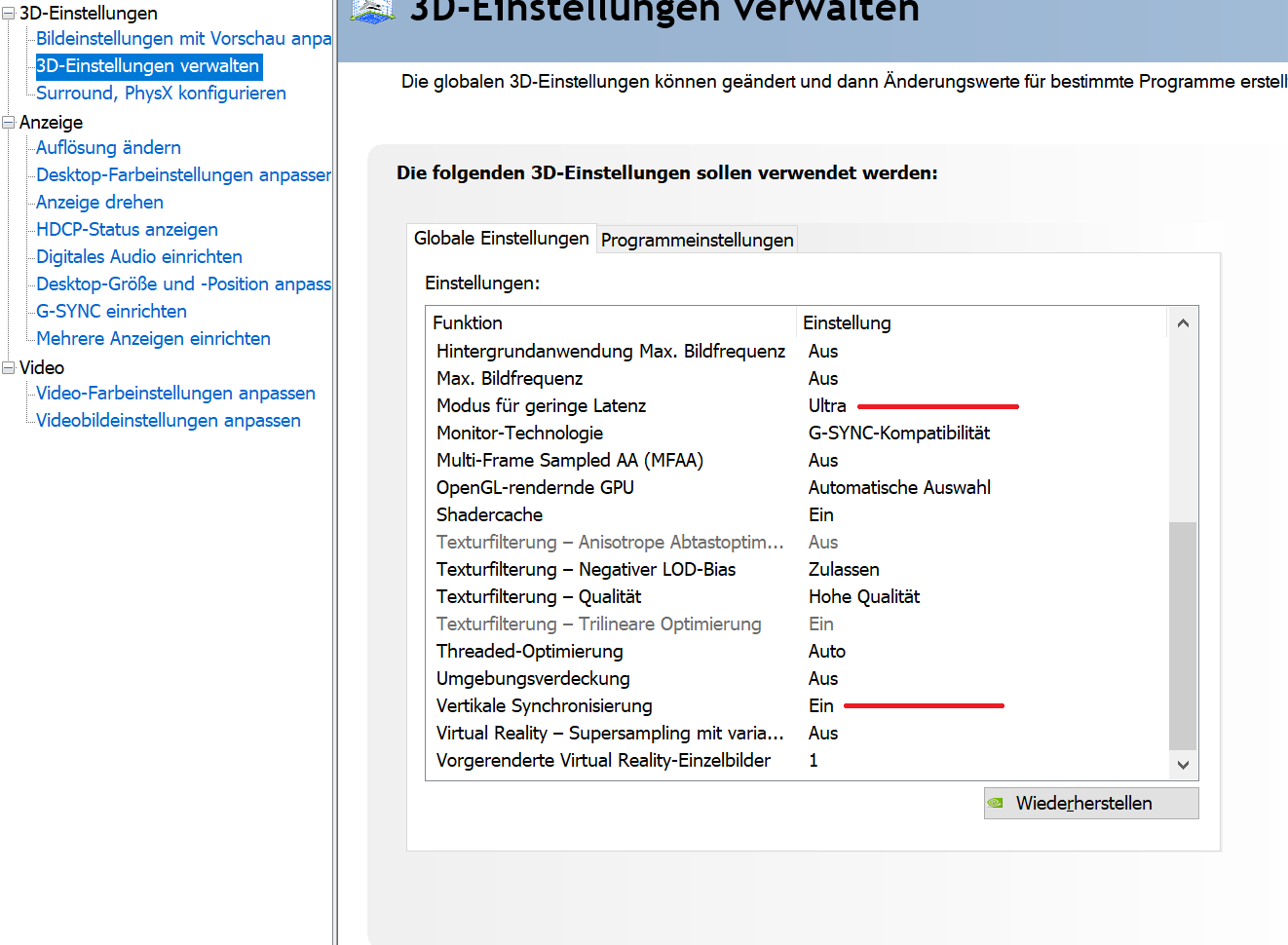Select Texturfilterung – Trilineare Optimierung row
Image resolution: width=1288 pixels, height=945 pixels.
797,624
